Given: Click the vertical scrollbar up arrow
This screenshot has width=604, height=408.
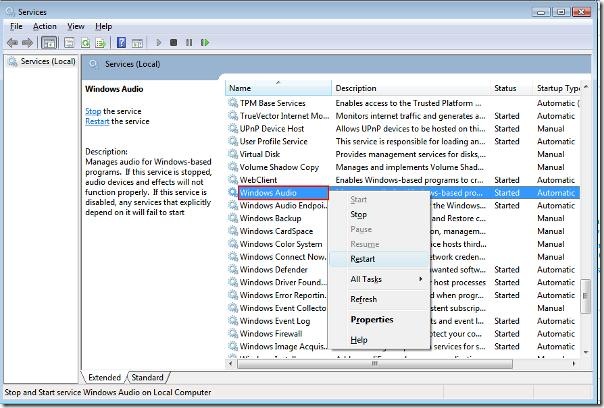Looking at the screenshot, I should [586, 87].
